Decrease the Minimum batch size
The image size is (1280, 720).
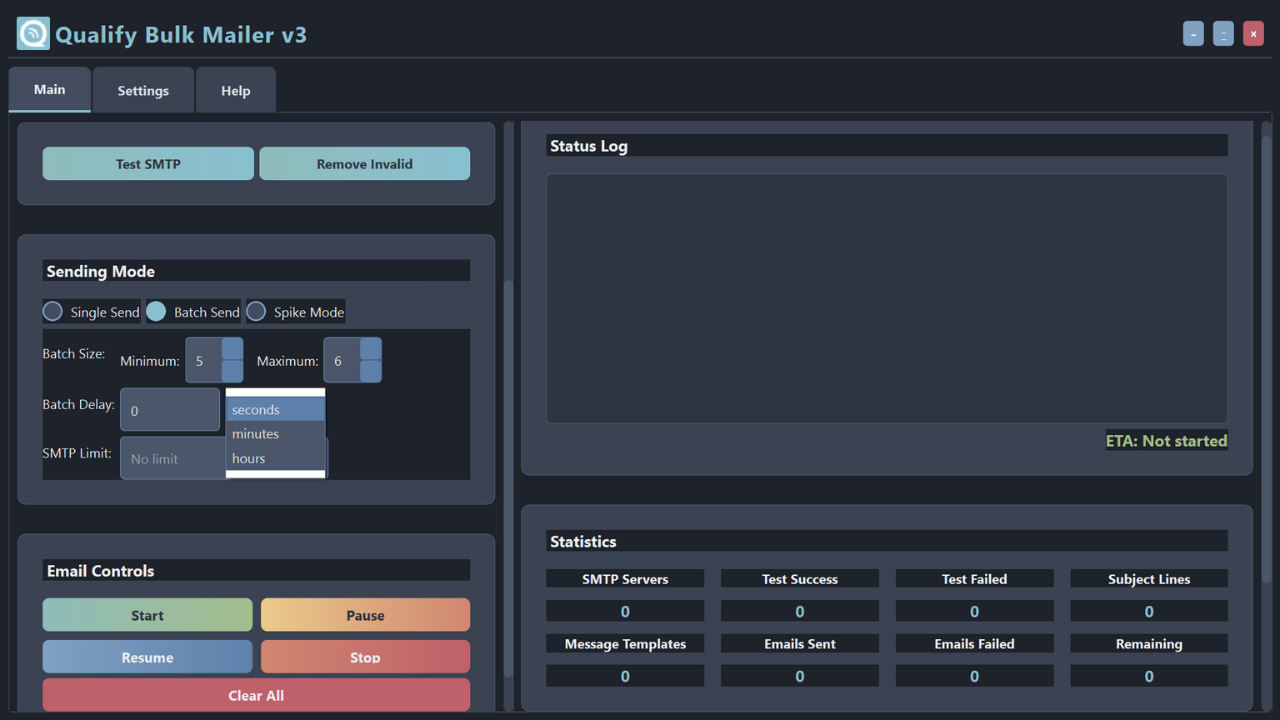(x=232, y=372)
